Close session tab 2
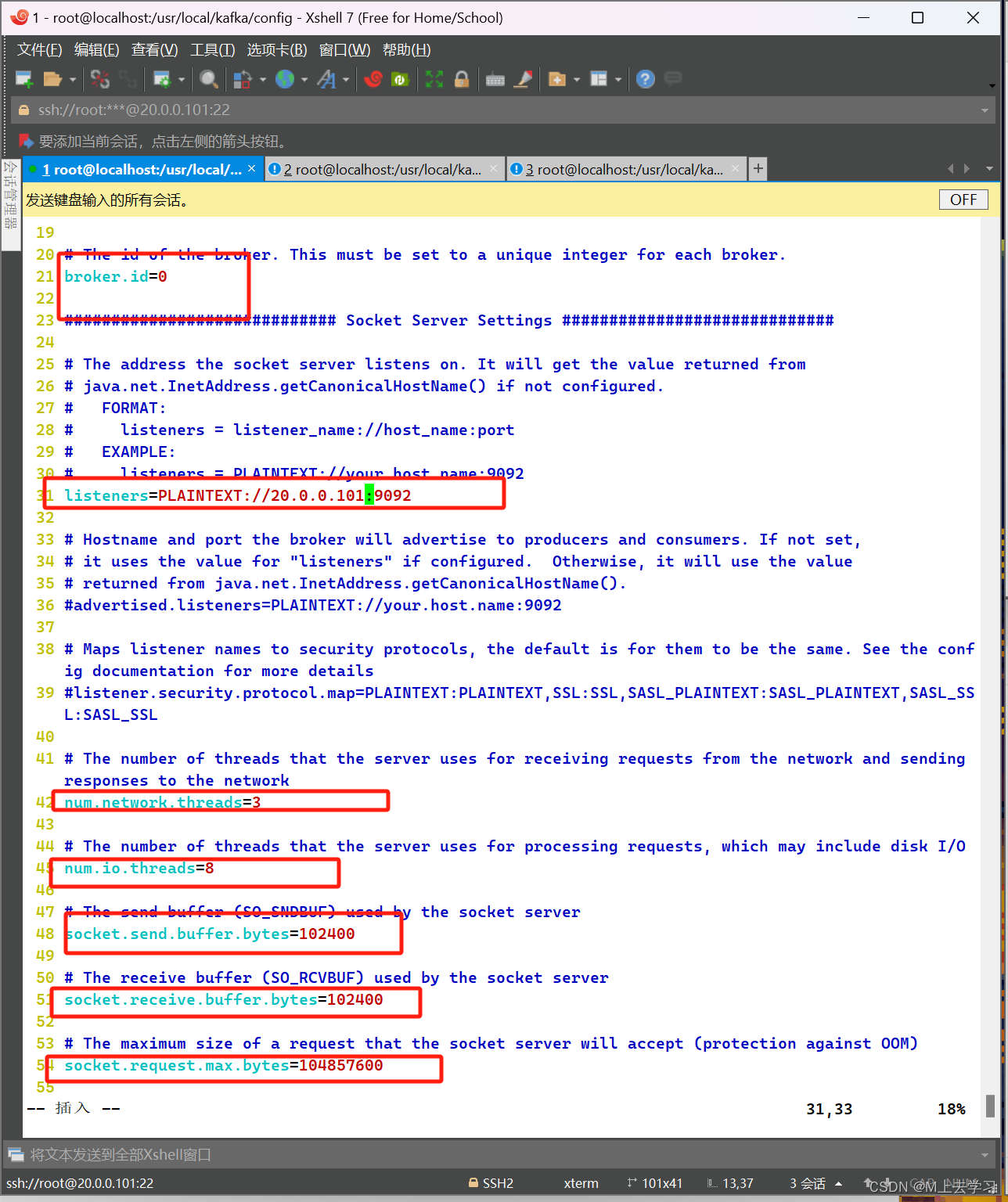This screenshot has height=1202, width=1008. (x=494, y=168)
